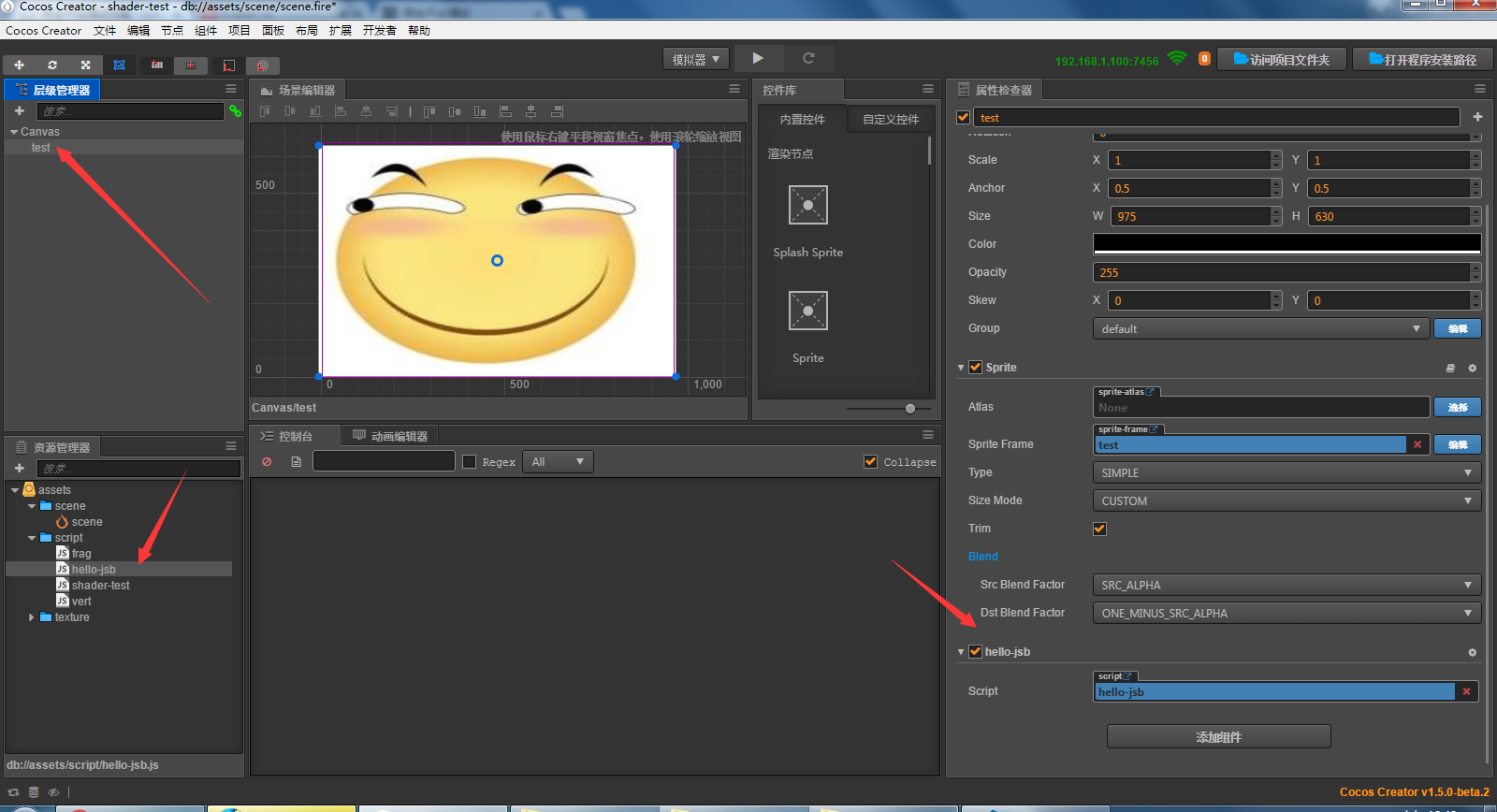The image size is (1497, 812).
Task: Click the refresh button beside play
Action: (x=808, y=58)
